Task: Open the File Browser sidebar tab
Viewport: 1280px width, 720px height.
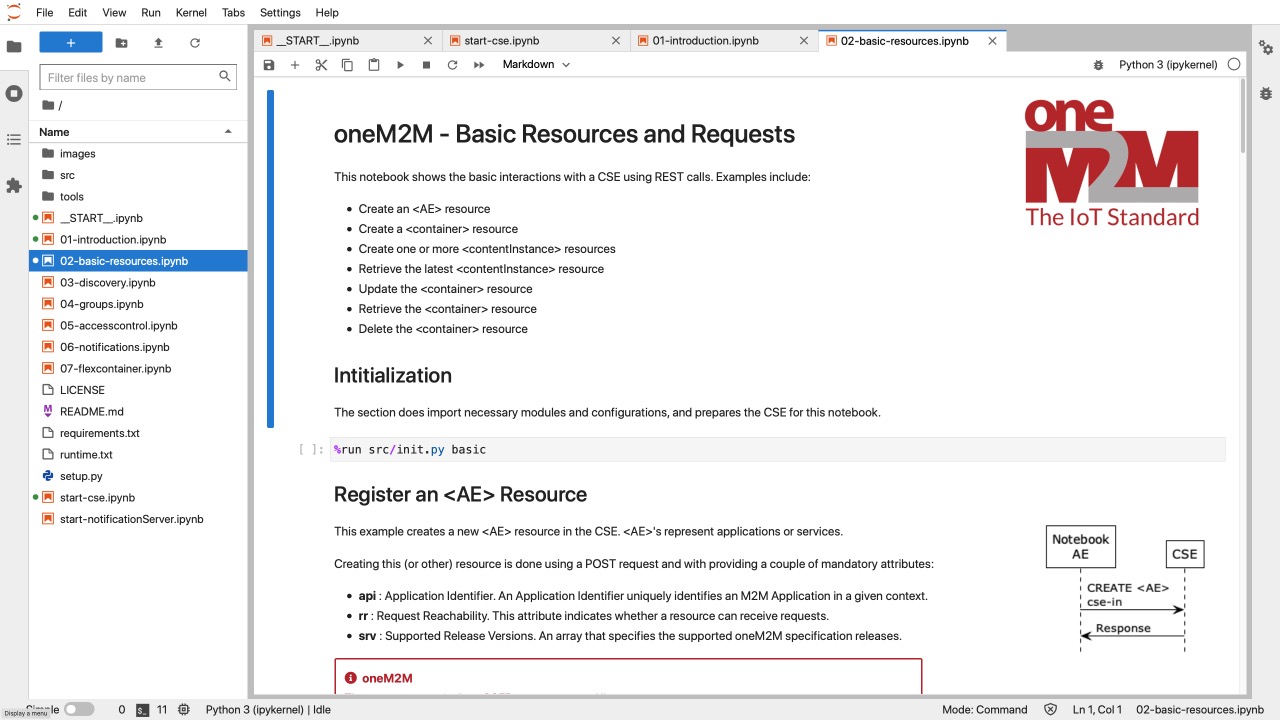Action: point(14,47)
